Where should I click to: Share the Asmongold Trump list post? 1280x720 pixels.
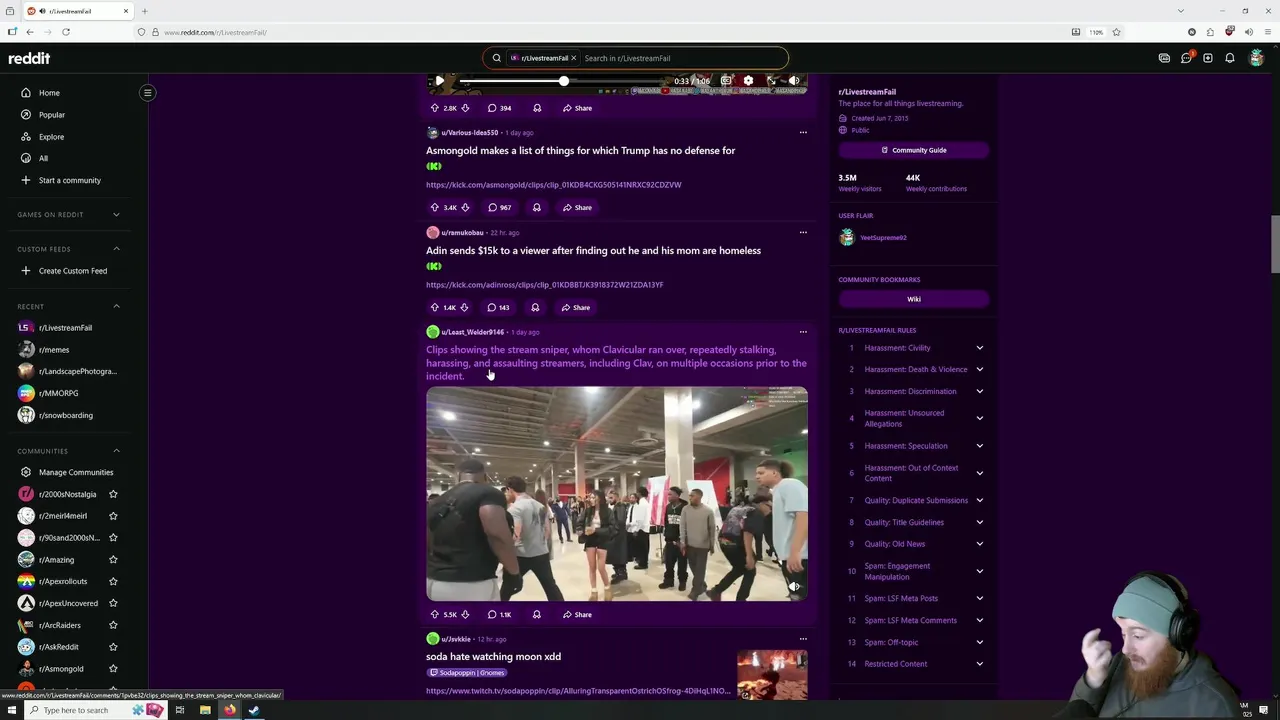pos(577,208)
